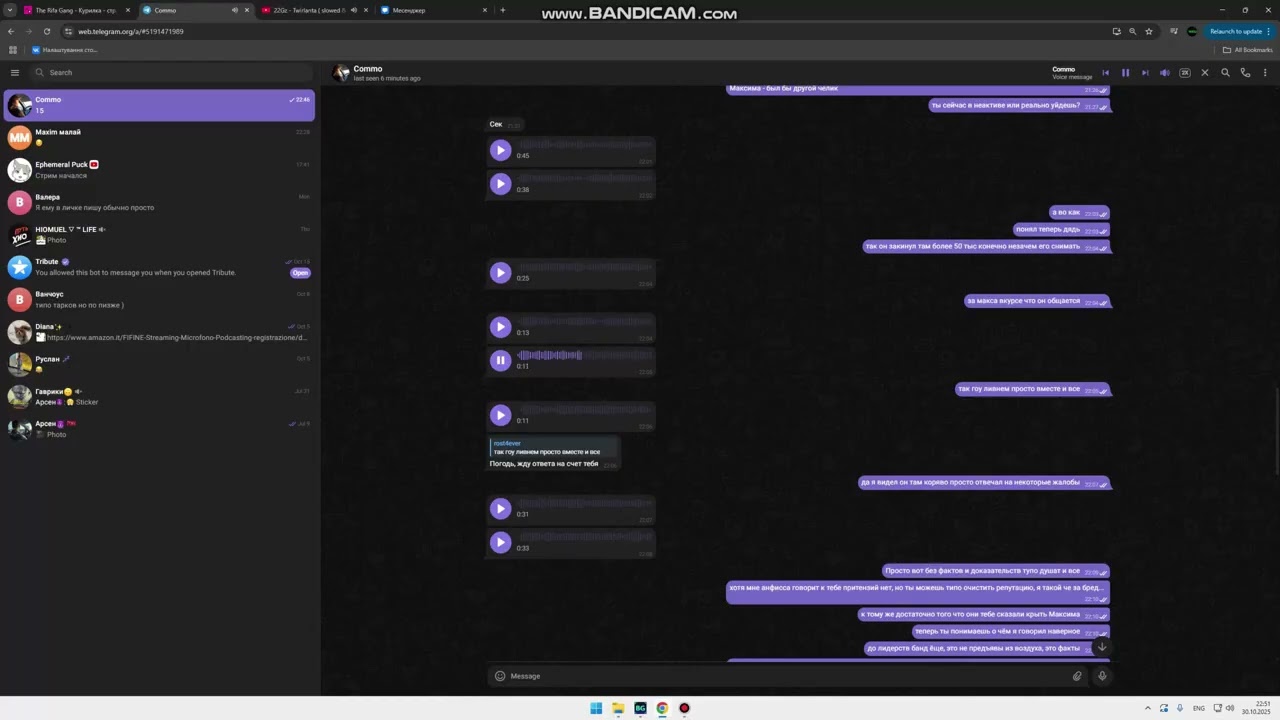Record a voice message with microphone

pyautogui.click(x=1102, y=676)
